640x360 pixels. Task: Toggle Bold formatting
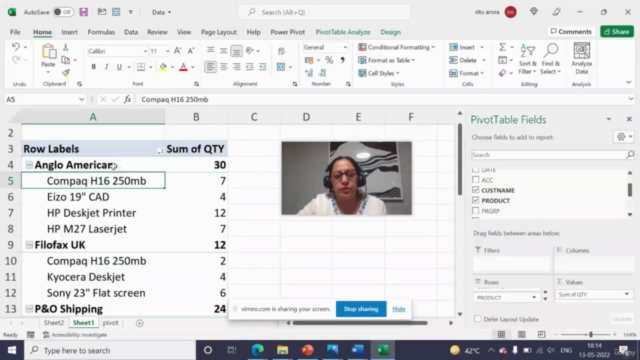93,67
